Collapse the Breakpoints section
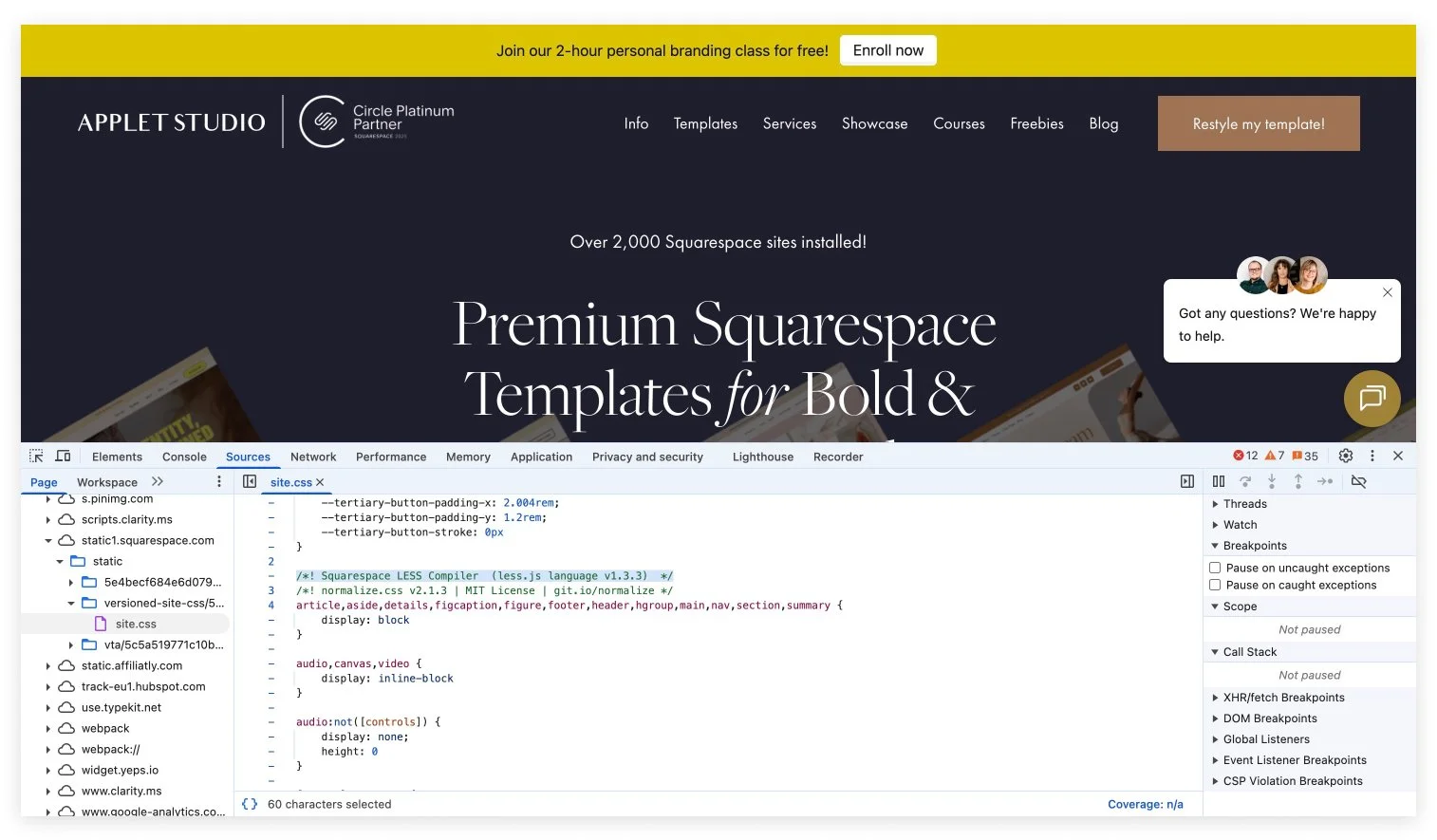1437x840 pixels. 1216,545
